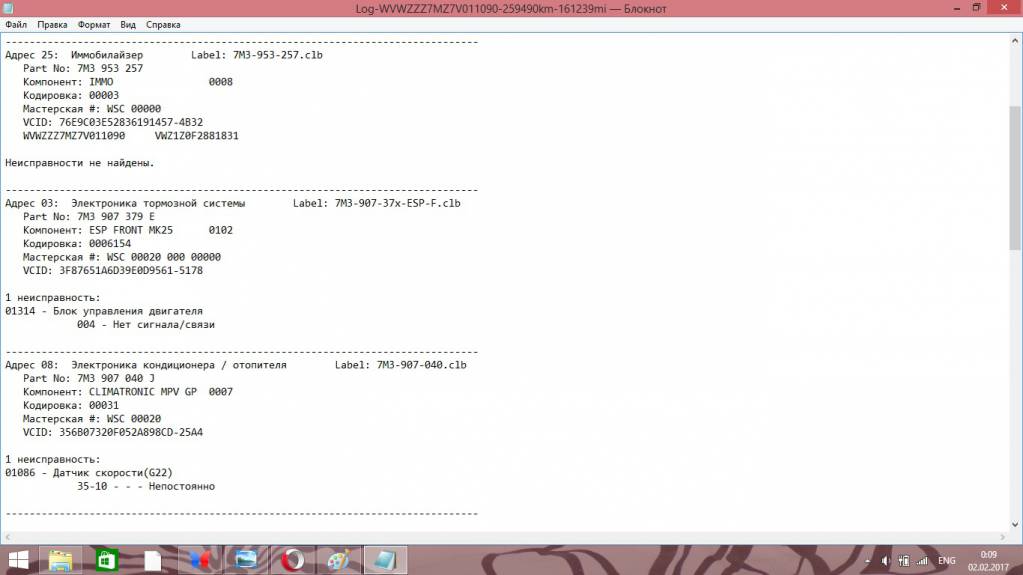Open the volume control in the tray

(x=884, y=561)
